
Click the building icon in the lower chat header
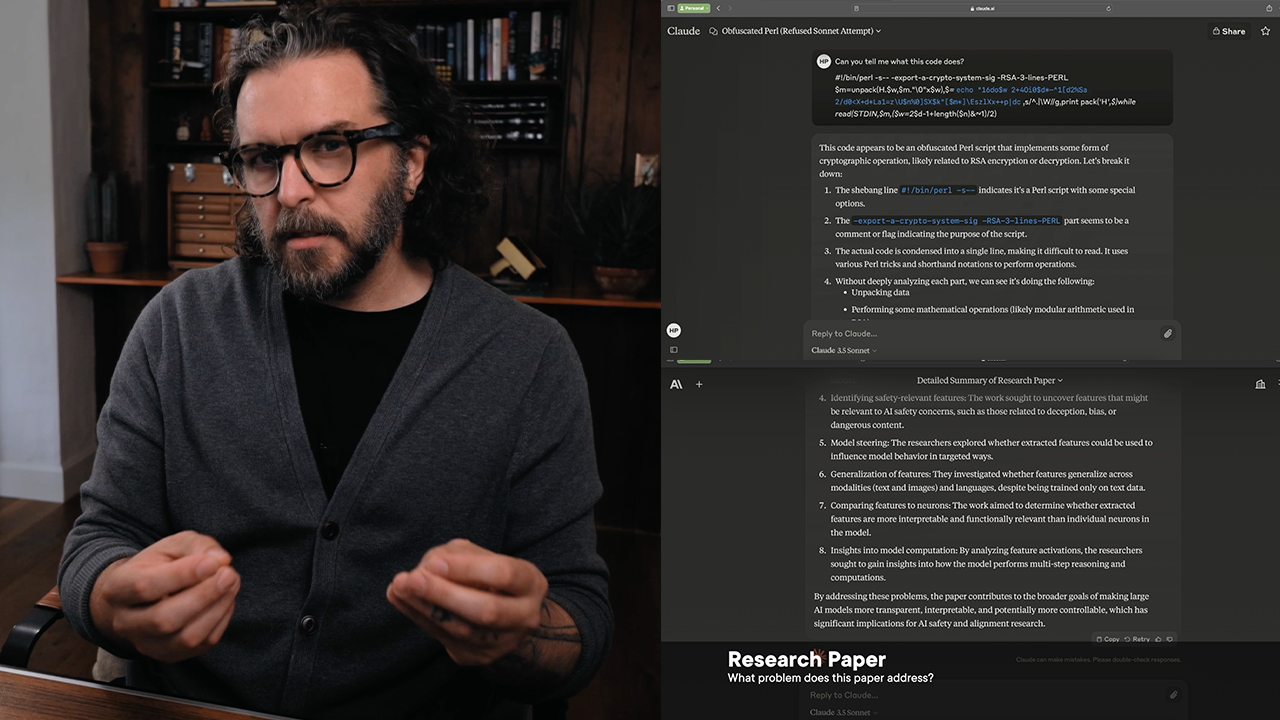point(1260,384)
